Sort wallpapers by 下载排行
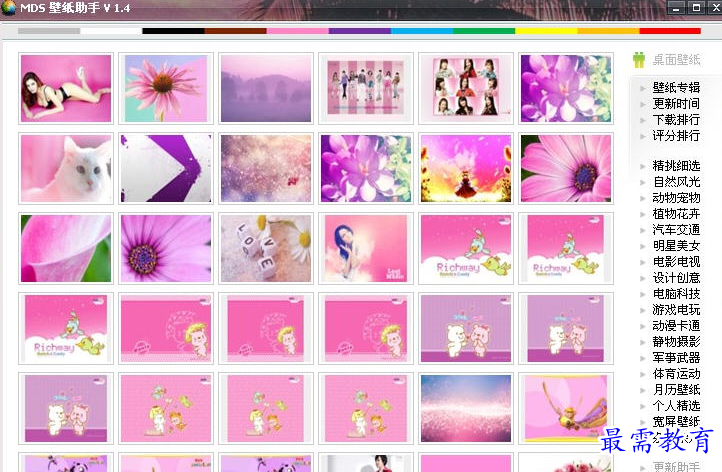The width and height of the screenshot is (722, 472). [x=676, y=120]
